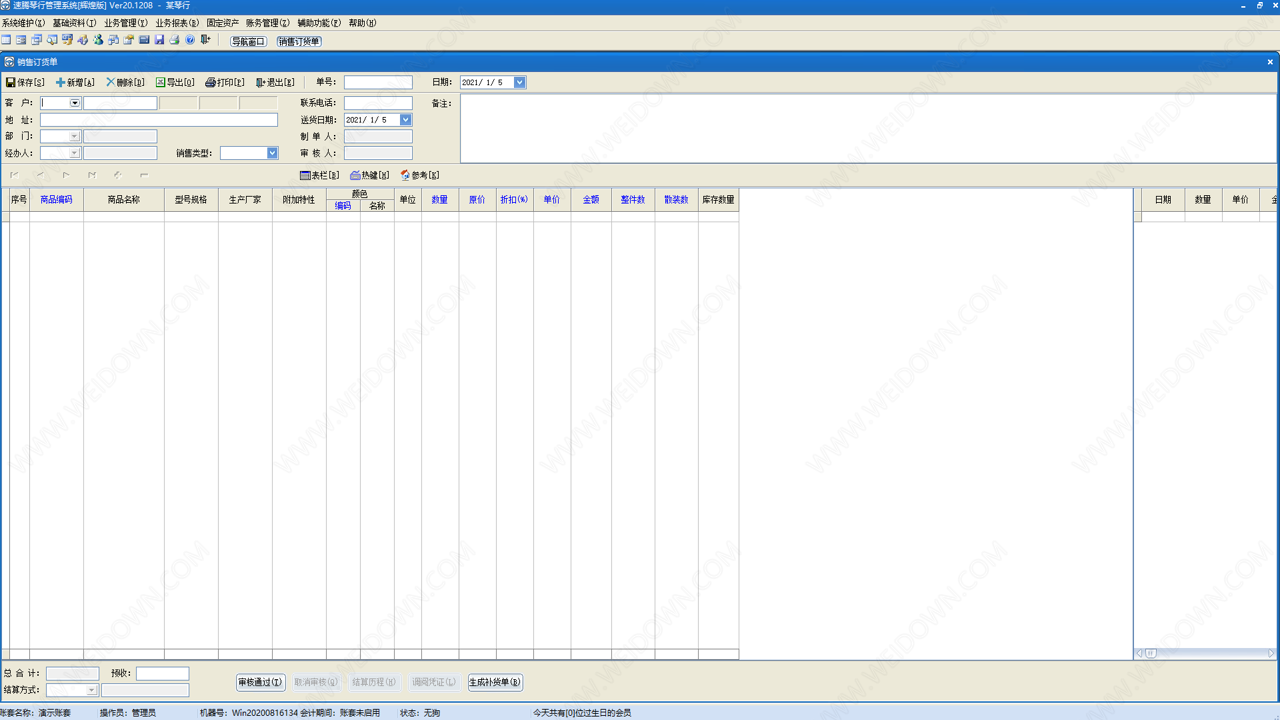Click status bar text 账套名称: 演示账套
This screenshot has width=1280, height=720.
35,713
